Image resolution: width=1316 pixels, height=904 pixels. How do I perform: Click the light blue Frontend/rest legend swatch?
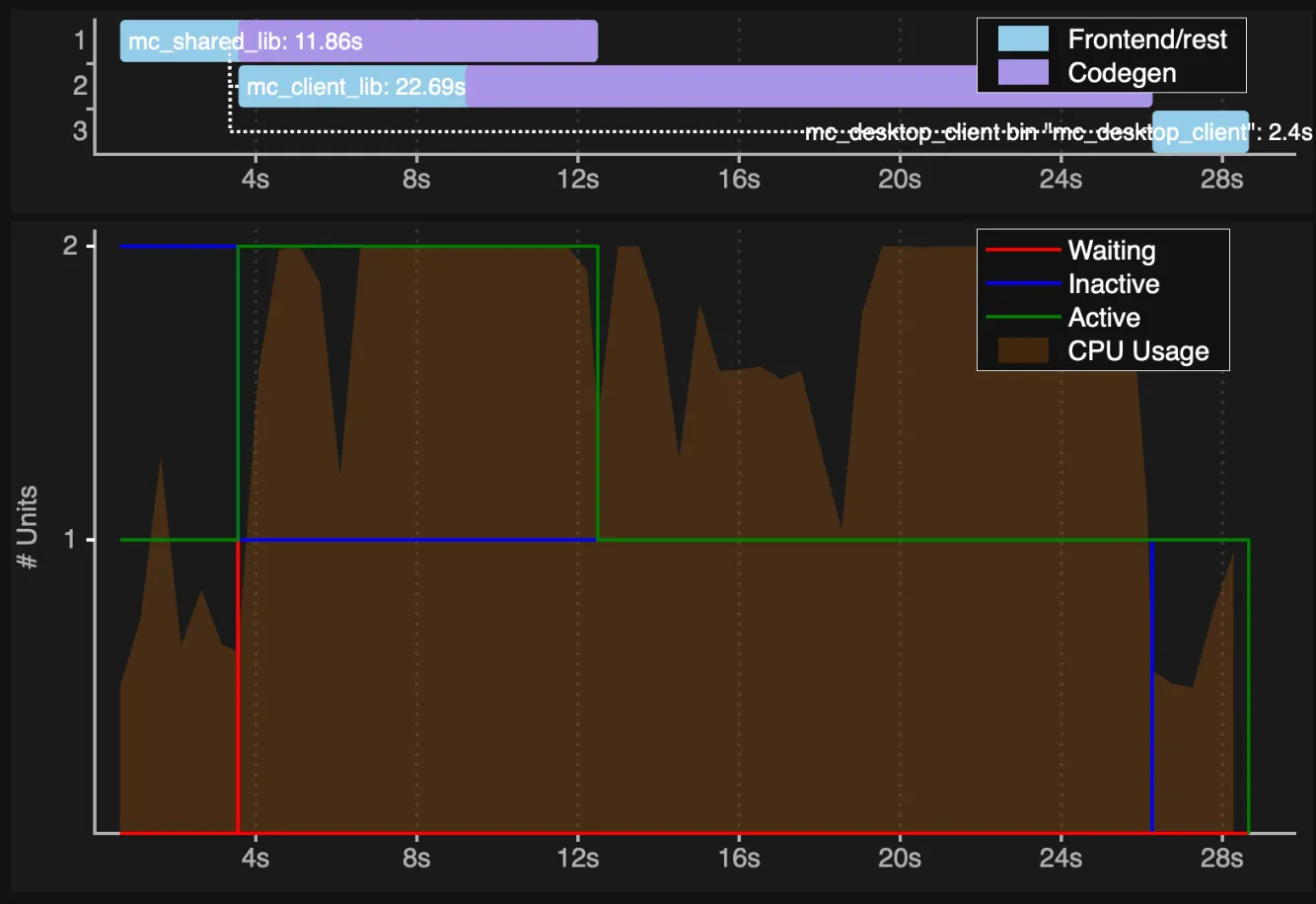click(x=1023, y=39)
